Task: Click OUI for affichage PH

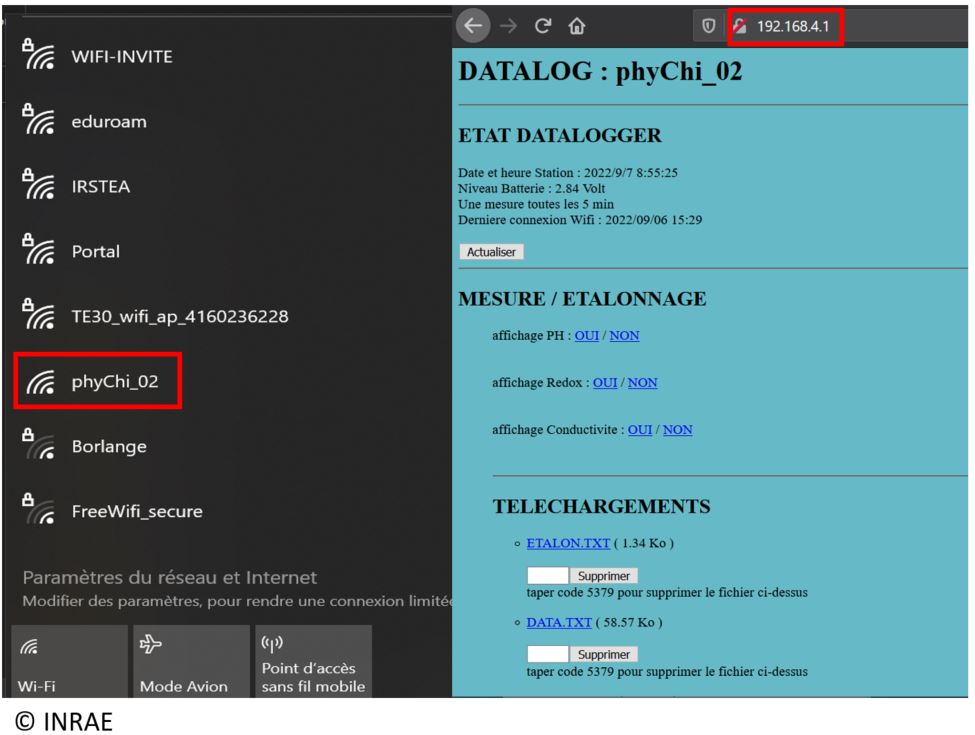Action: (587, 335)
